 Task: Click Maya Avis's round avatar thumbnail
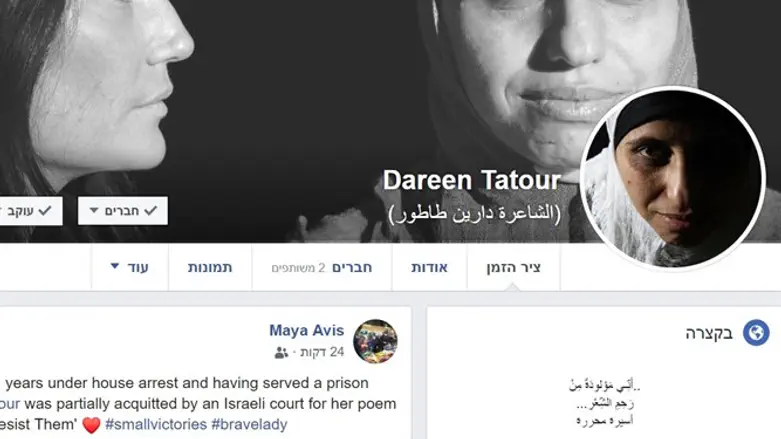pos(375,341)
